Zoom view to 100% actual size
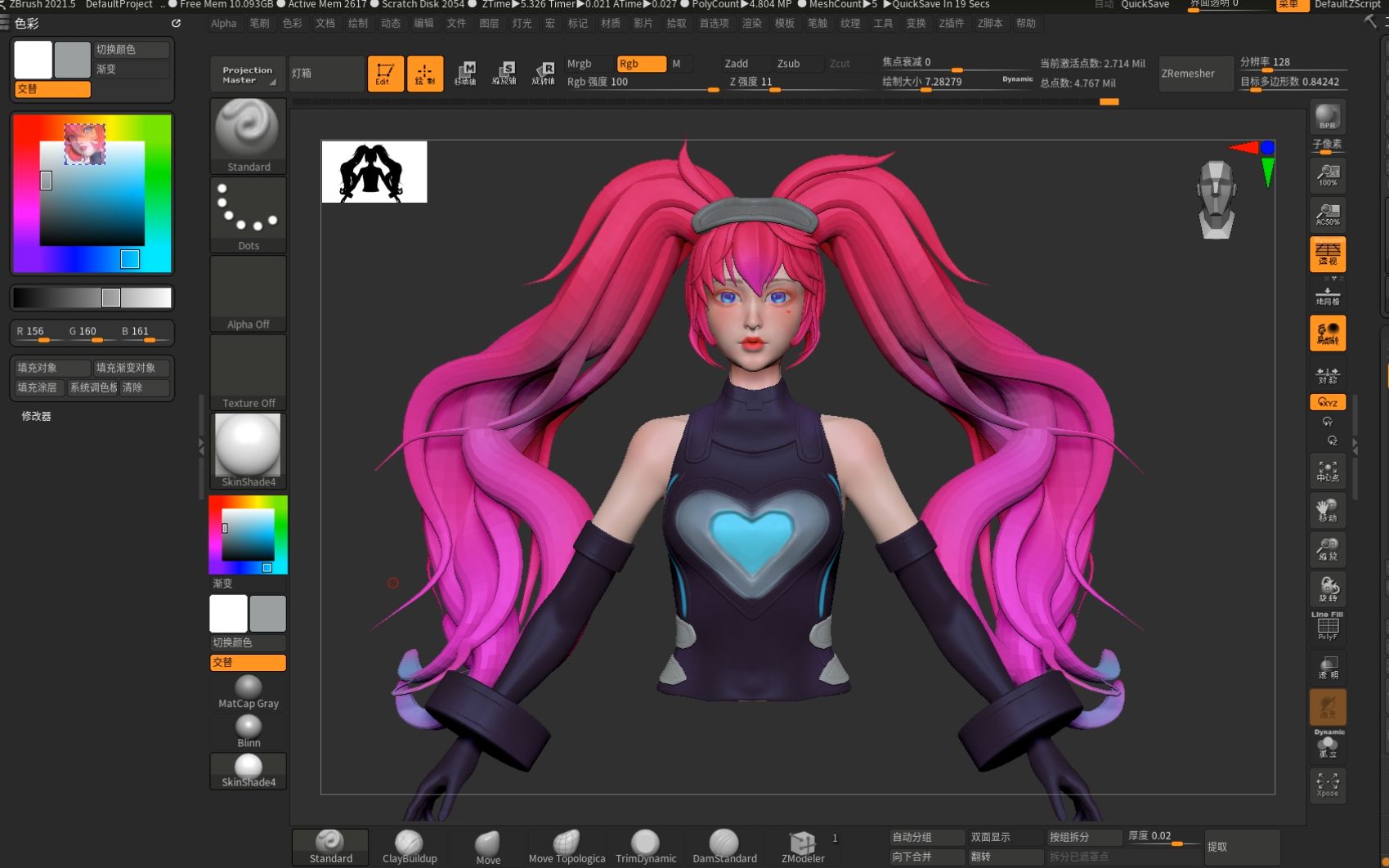 click(x=1328, y=175)
